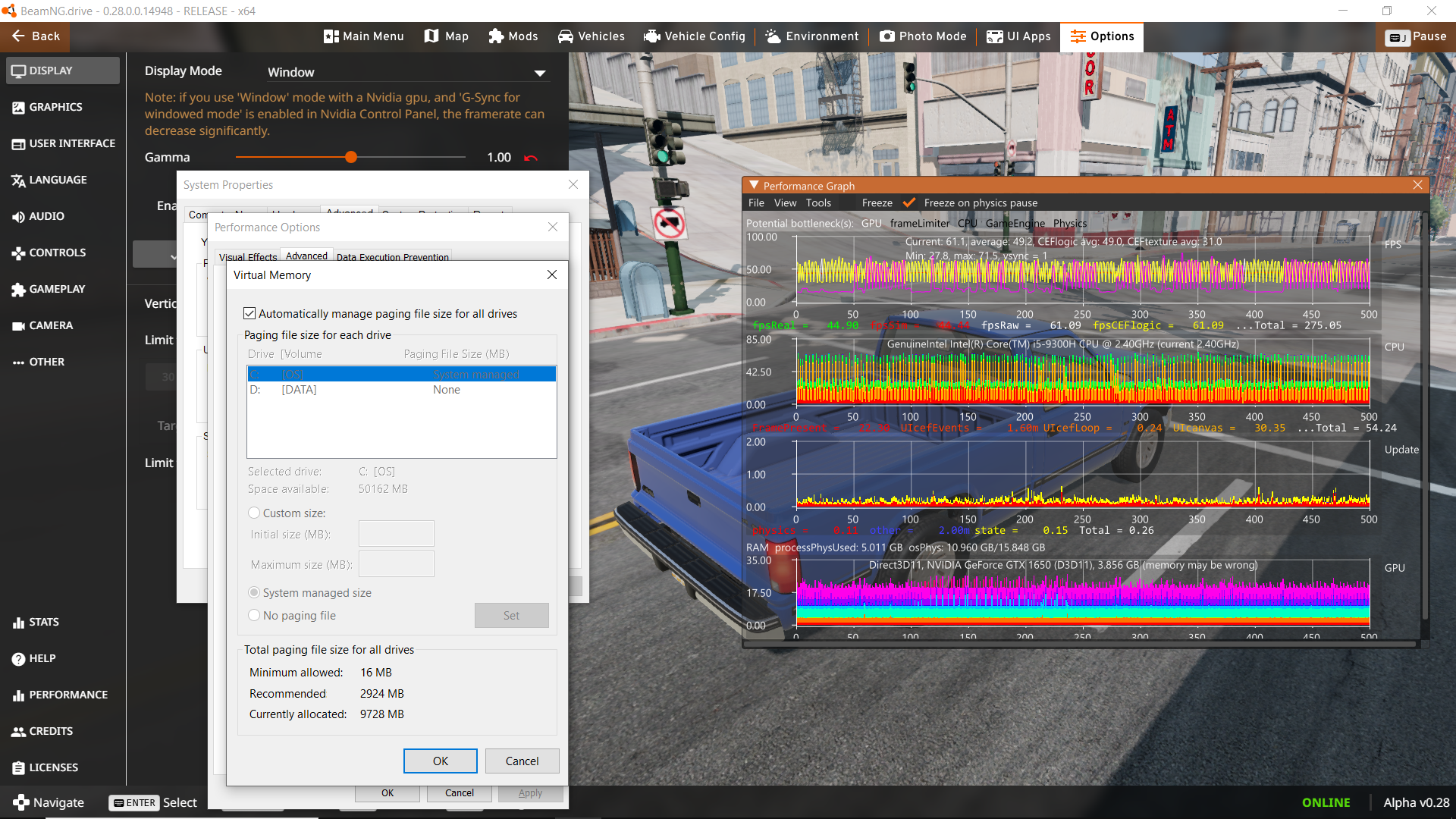The width and height of the screenshot is (1456, 819).
Task: Select the D: [DATA] drive row
Action: click(x=402, y=390)
